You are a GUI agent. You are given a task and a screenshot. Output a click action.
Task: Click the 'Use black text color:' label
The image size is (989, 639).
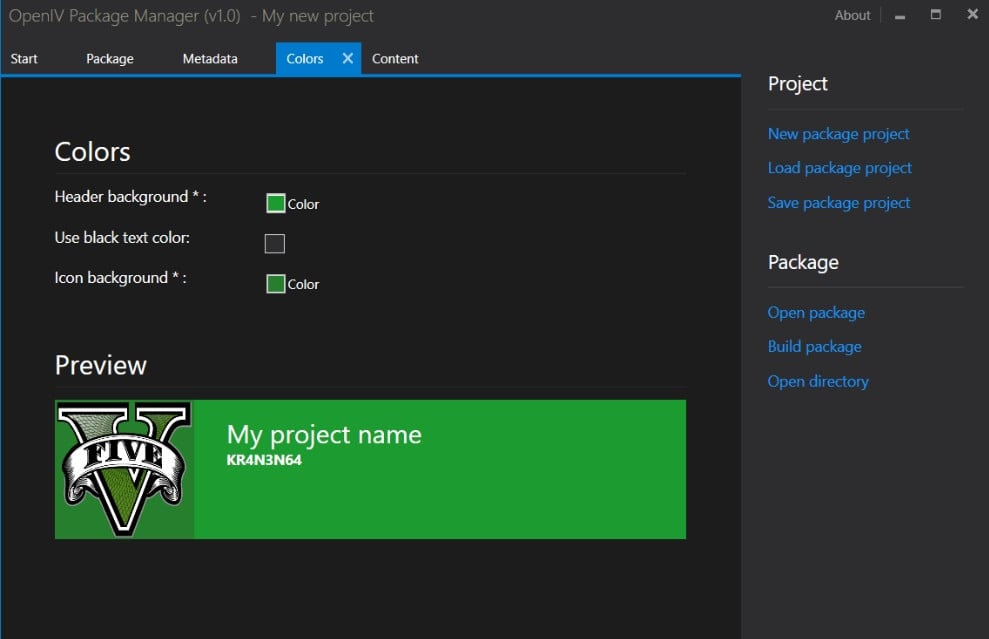click(x=122, y=238)
